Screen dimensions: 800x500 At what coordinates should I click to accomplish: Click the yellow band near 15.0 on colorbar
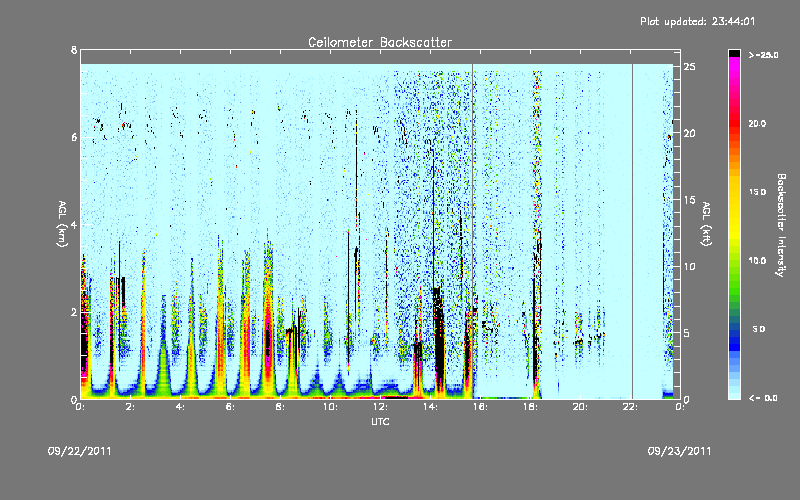pos(734,192)
